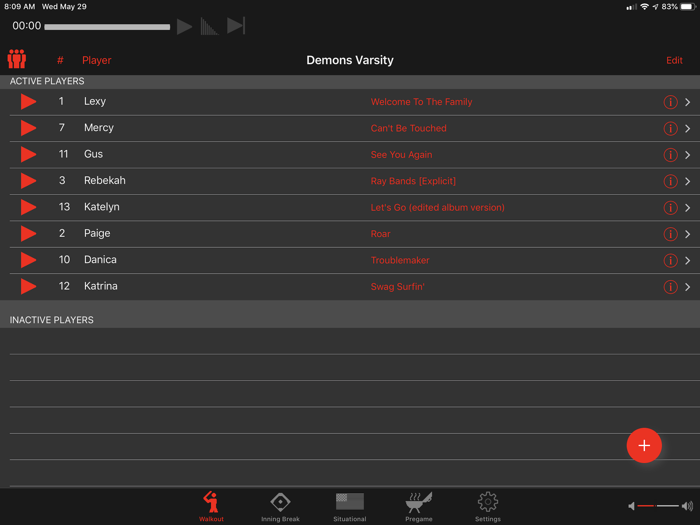Play Katrina's walkout song
The image size is (700, 525).
28,286
